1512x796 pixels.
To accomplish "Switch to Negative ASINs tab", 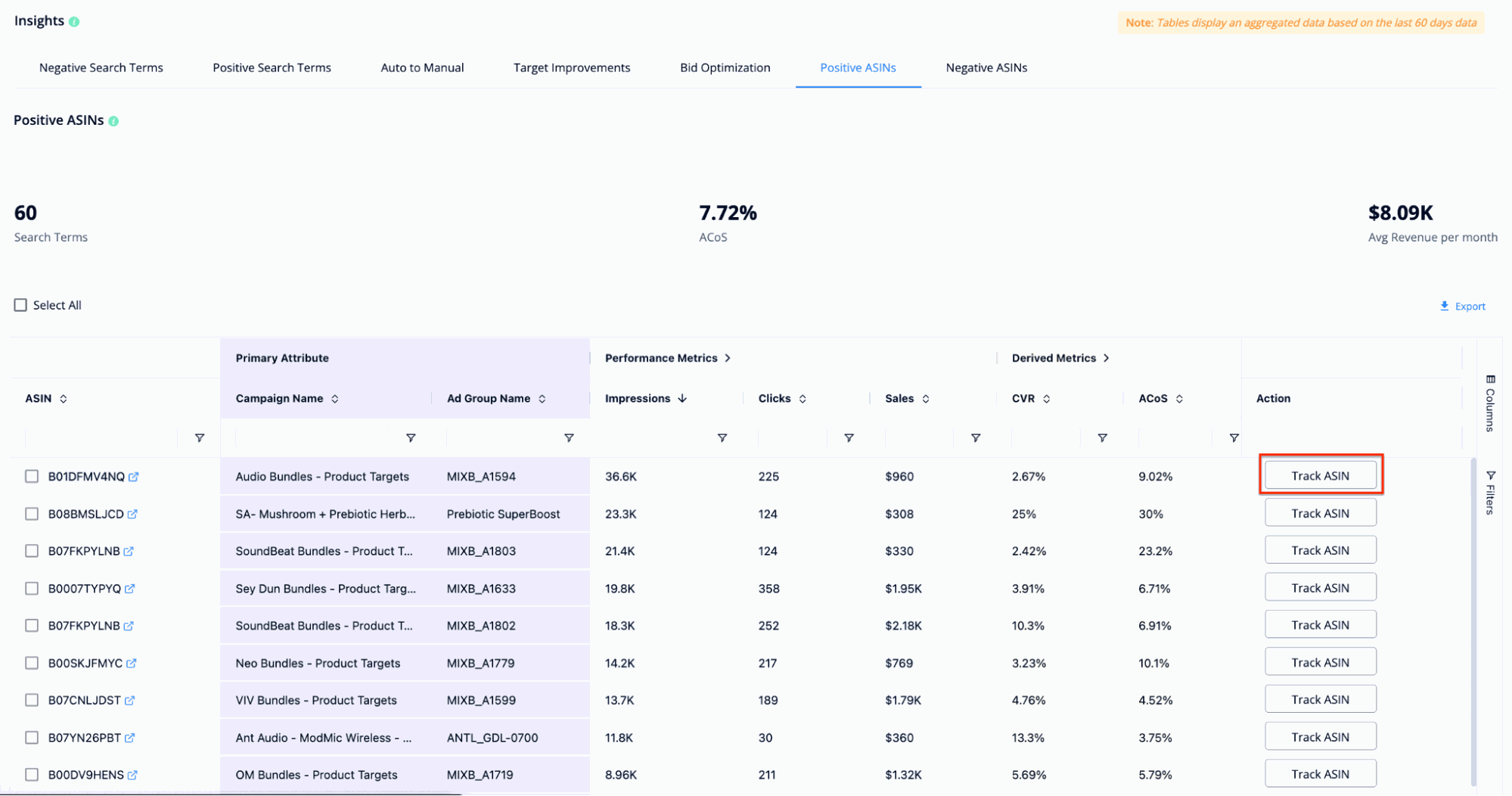I will (x=986, y=68).
